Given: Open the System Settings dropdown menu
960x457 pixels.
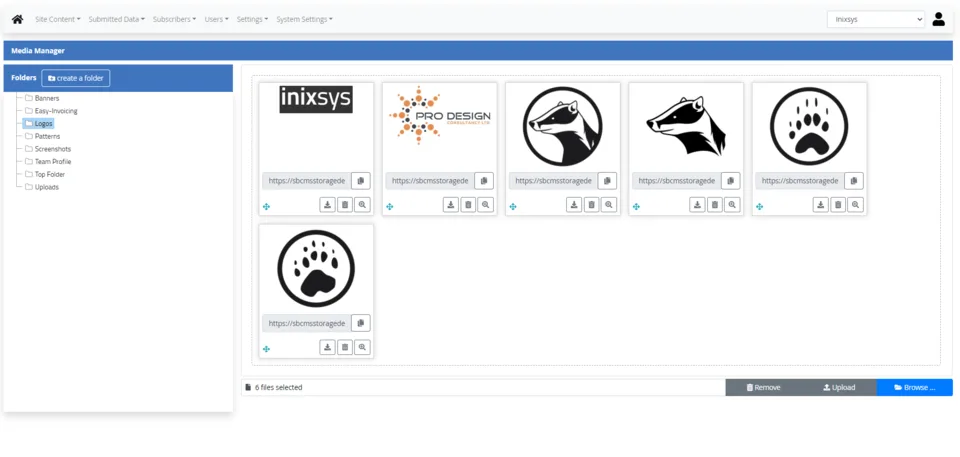Looking at the screenshot, I should point(304,19).
